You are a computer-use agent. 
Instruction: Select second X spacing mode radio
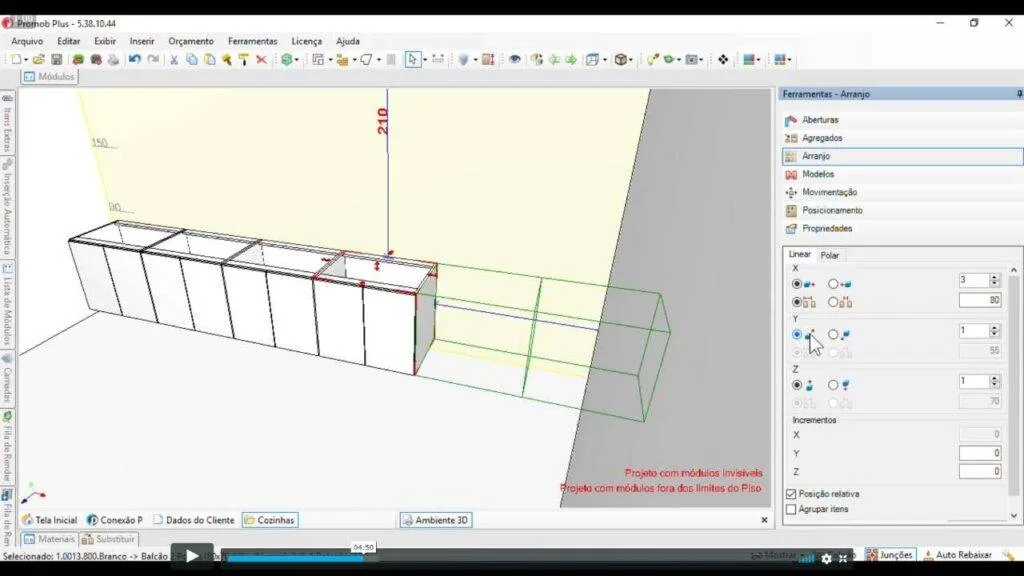[x=833, y=302]
